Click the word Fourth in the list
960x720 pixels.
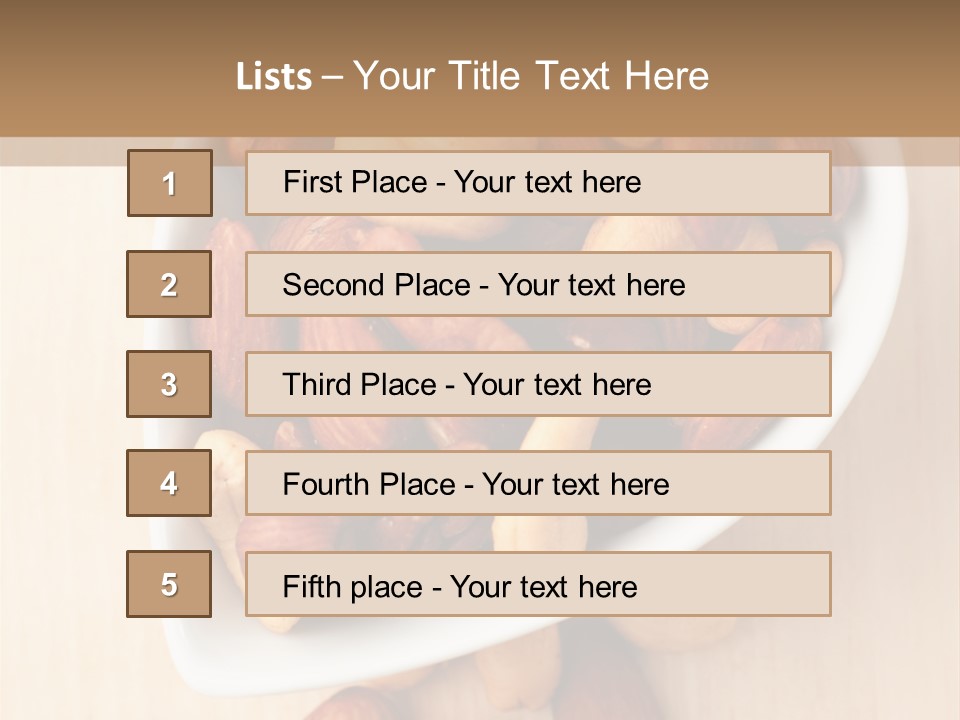(325, 484)
